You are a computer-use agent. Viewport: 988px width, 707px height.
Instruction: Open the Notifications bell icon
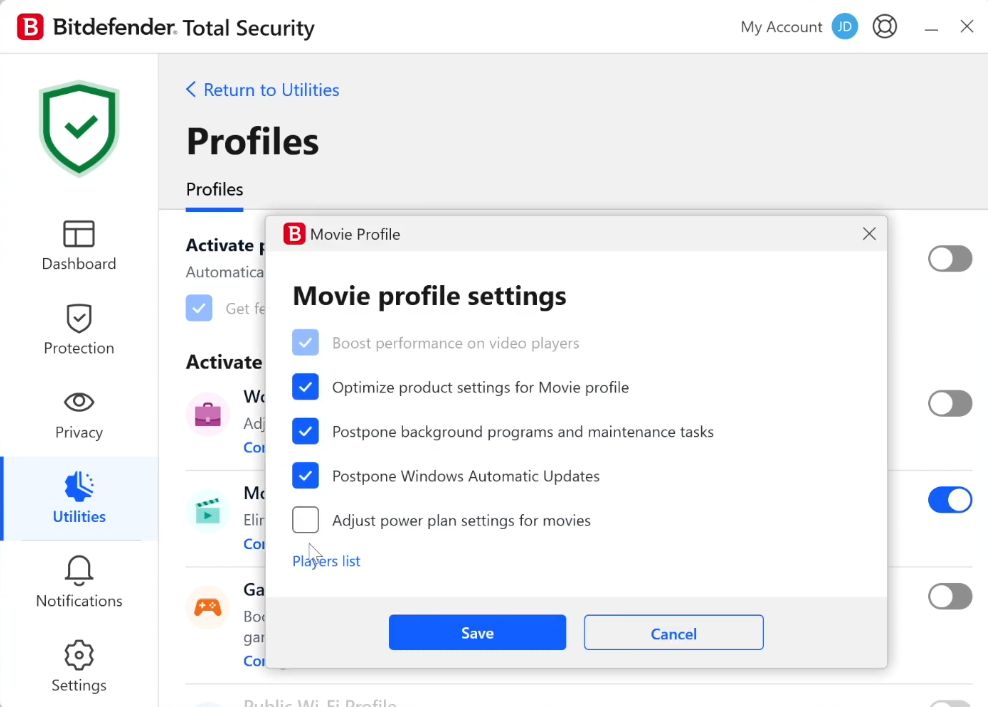pyautogui.click(x=79, y=571)
